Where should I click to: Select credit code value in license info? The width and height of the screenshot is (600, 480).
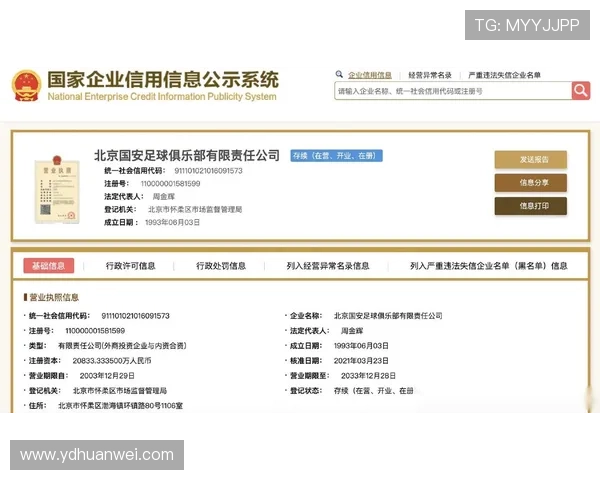tap(135, 316)
